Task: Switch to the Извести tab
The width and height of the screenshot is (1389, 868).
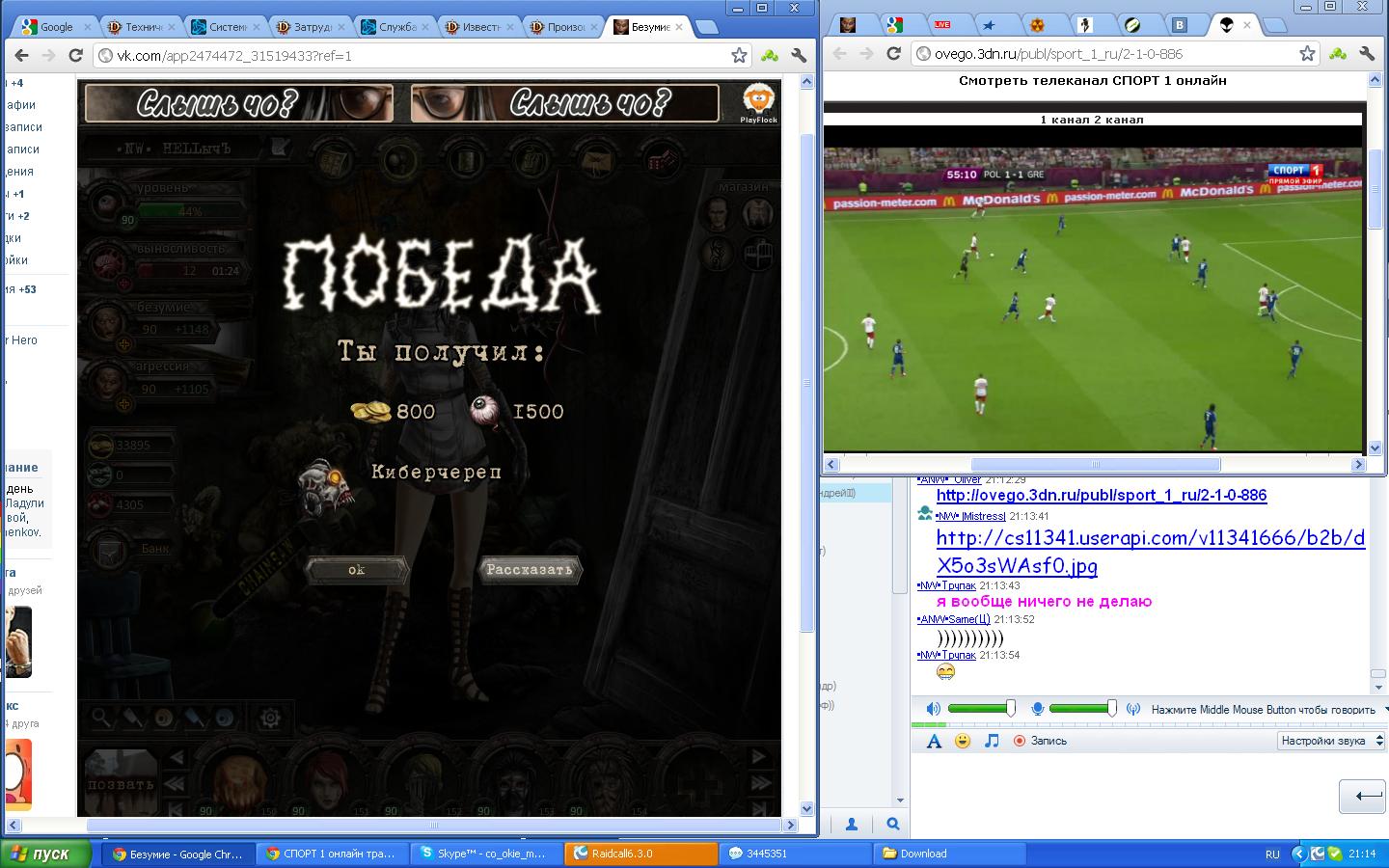Action: tap(481, 27)
